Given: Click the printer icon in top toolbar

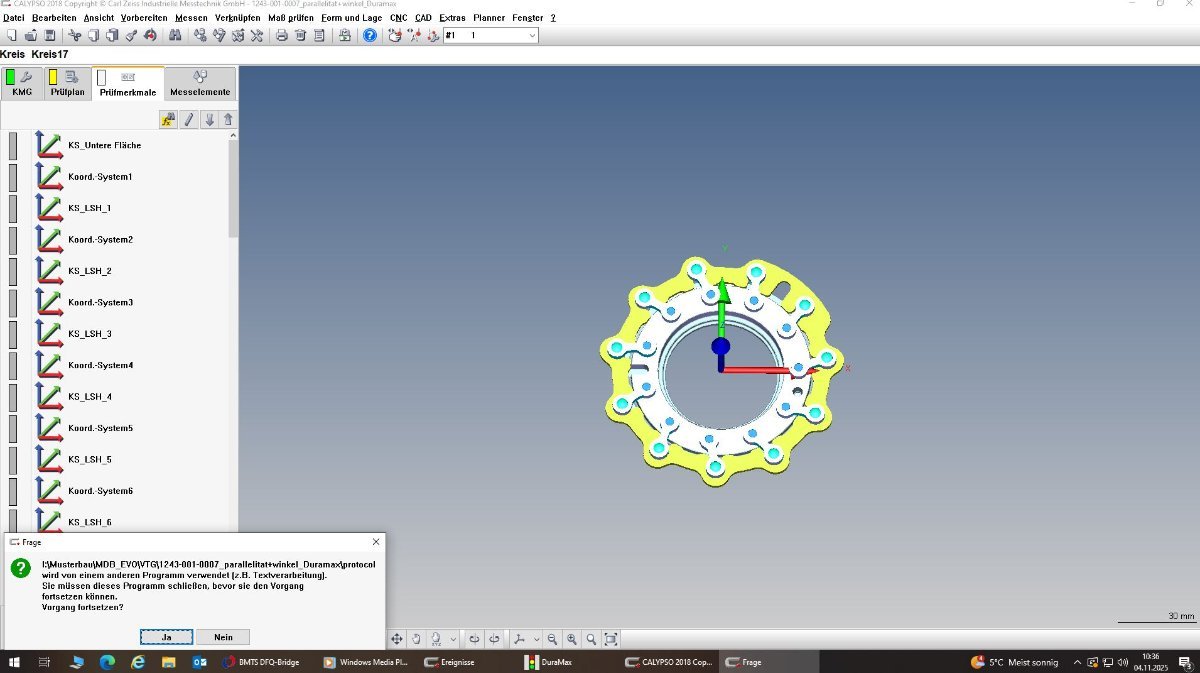Looking at the screenshot, I should tap(282, 35).
